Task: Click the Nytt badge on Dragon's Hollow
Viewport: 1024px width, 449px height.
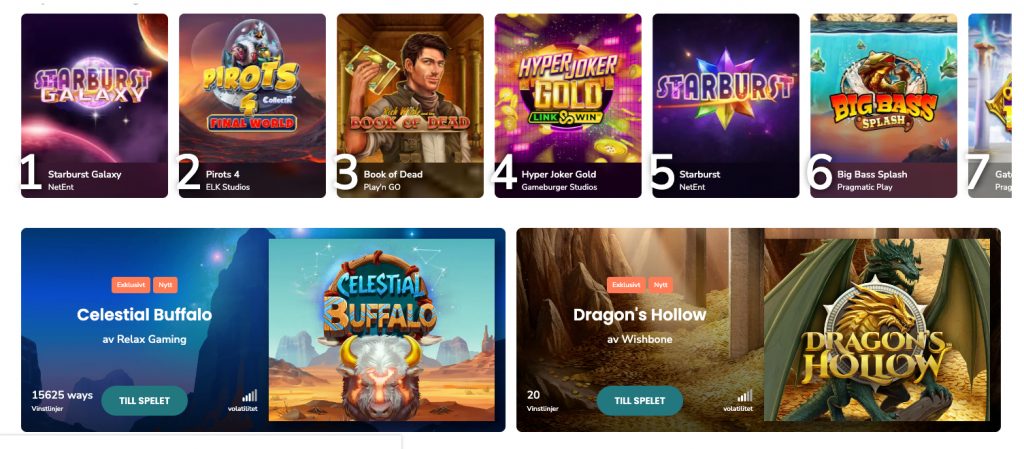Action: pos(661,285)
